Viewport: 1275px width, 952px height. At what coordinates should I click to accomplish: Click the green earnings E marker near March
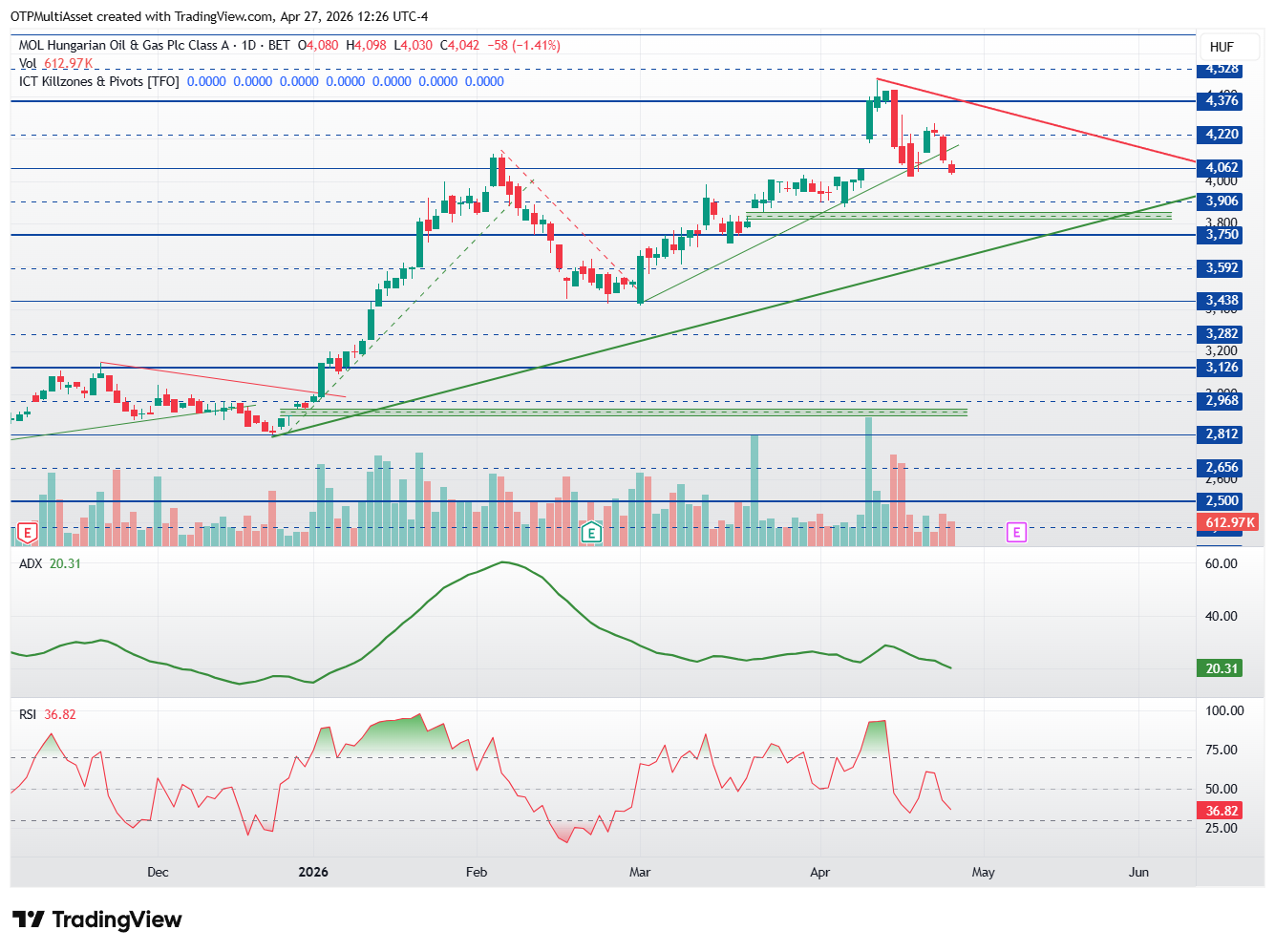[591, 533]
